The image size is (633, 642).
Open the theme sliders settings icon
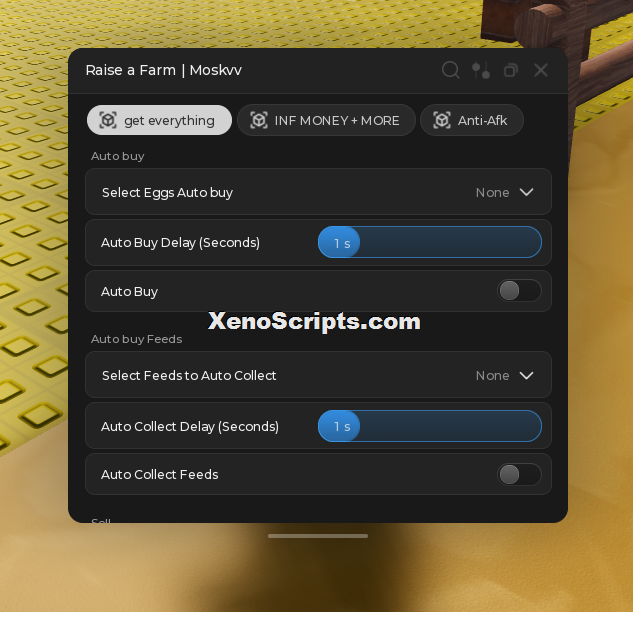click(481, 70)
